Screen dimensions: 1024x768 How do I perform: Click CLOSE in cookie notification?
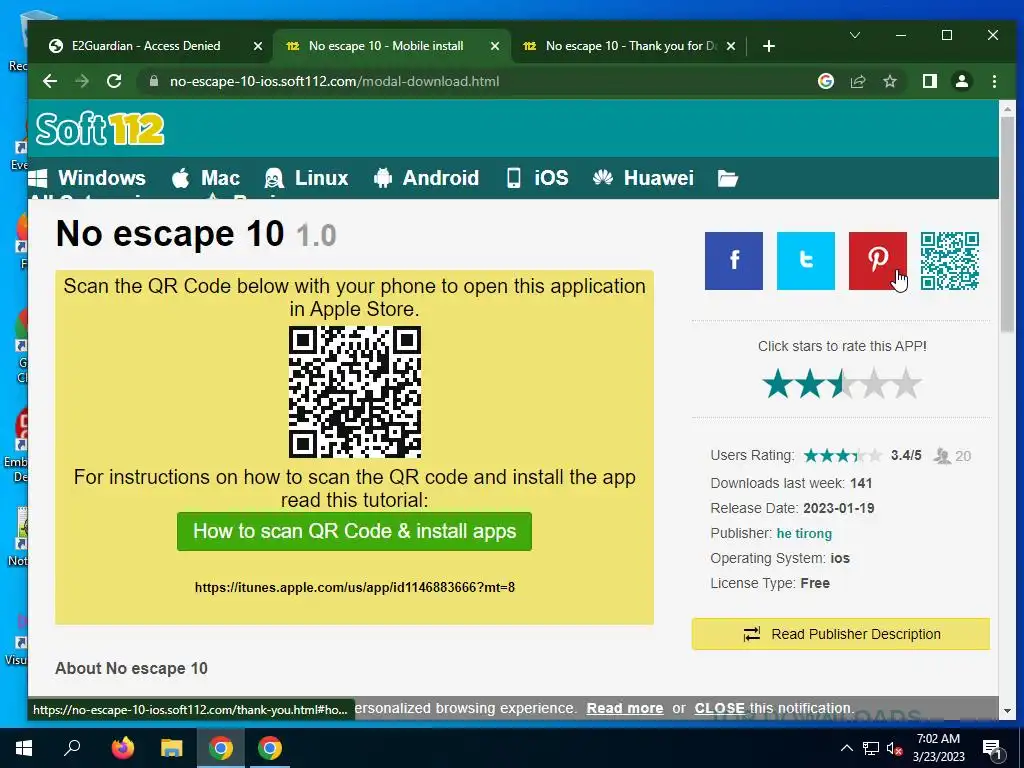(x=719, y=709)
